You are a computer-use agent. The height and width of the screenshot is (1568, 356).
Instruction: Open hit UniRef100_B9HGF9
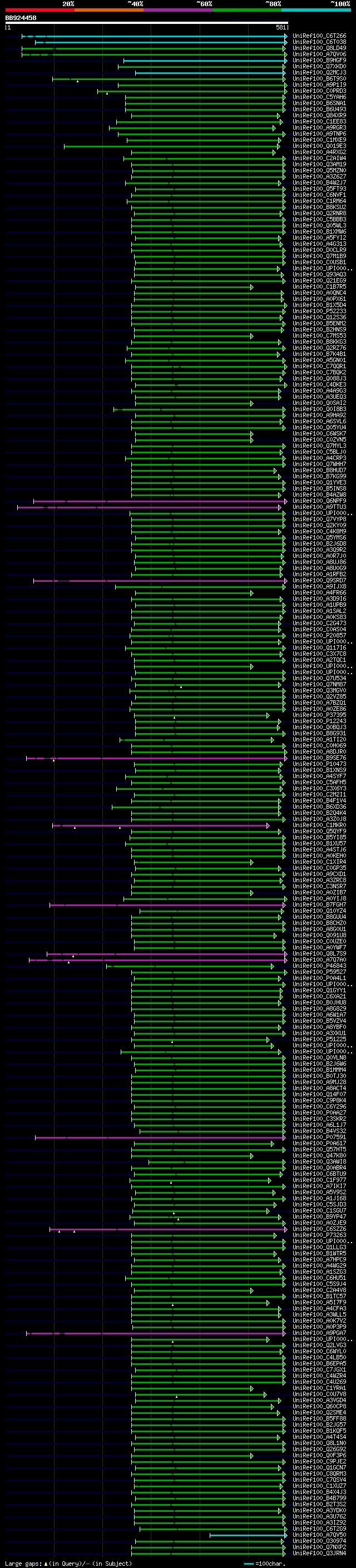click(x=319, y=60)
